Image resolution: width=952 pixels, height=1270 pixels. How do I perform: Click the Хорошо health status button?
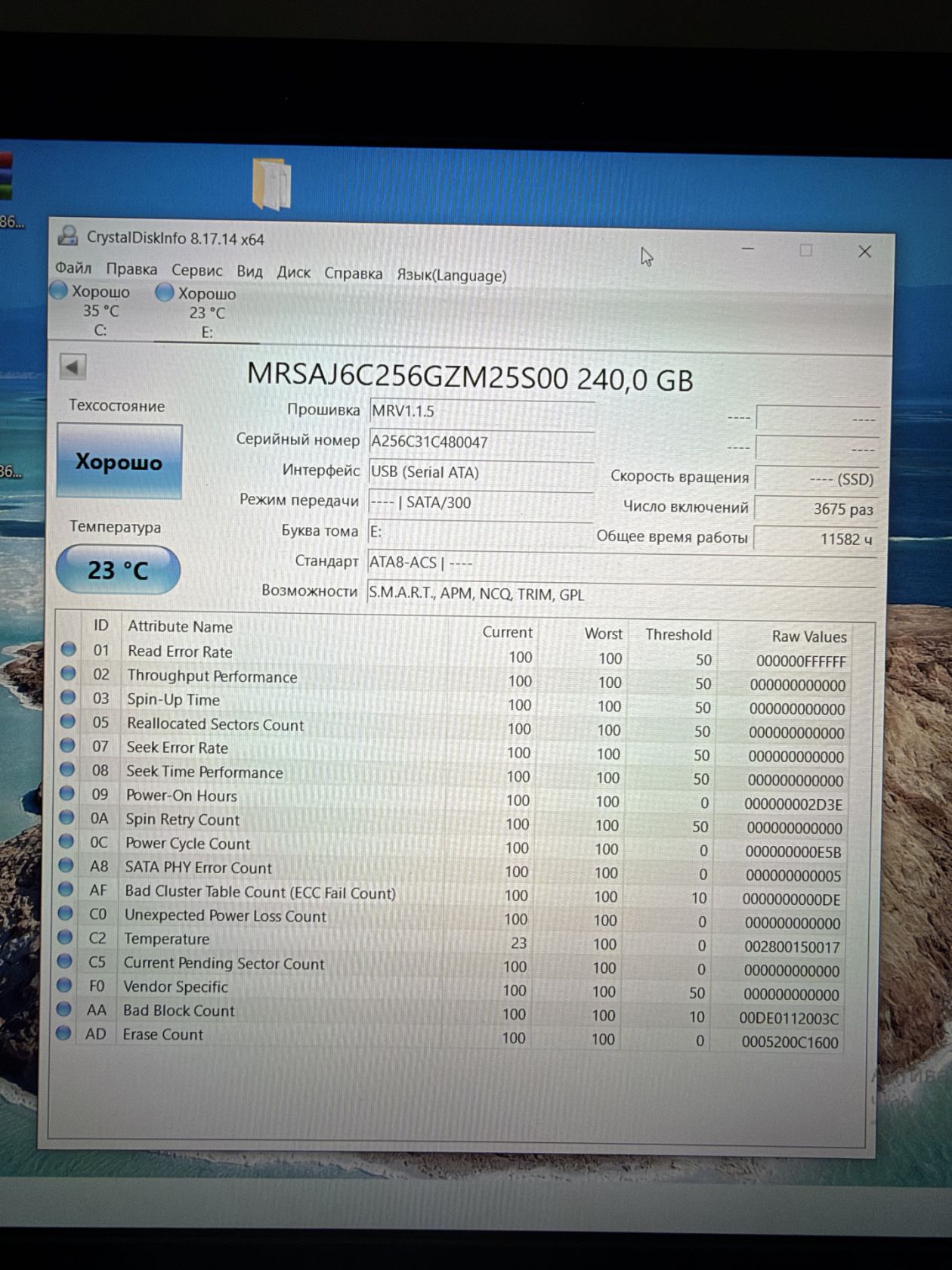pyautogui.click(x=119, y=461)
